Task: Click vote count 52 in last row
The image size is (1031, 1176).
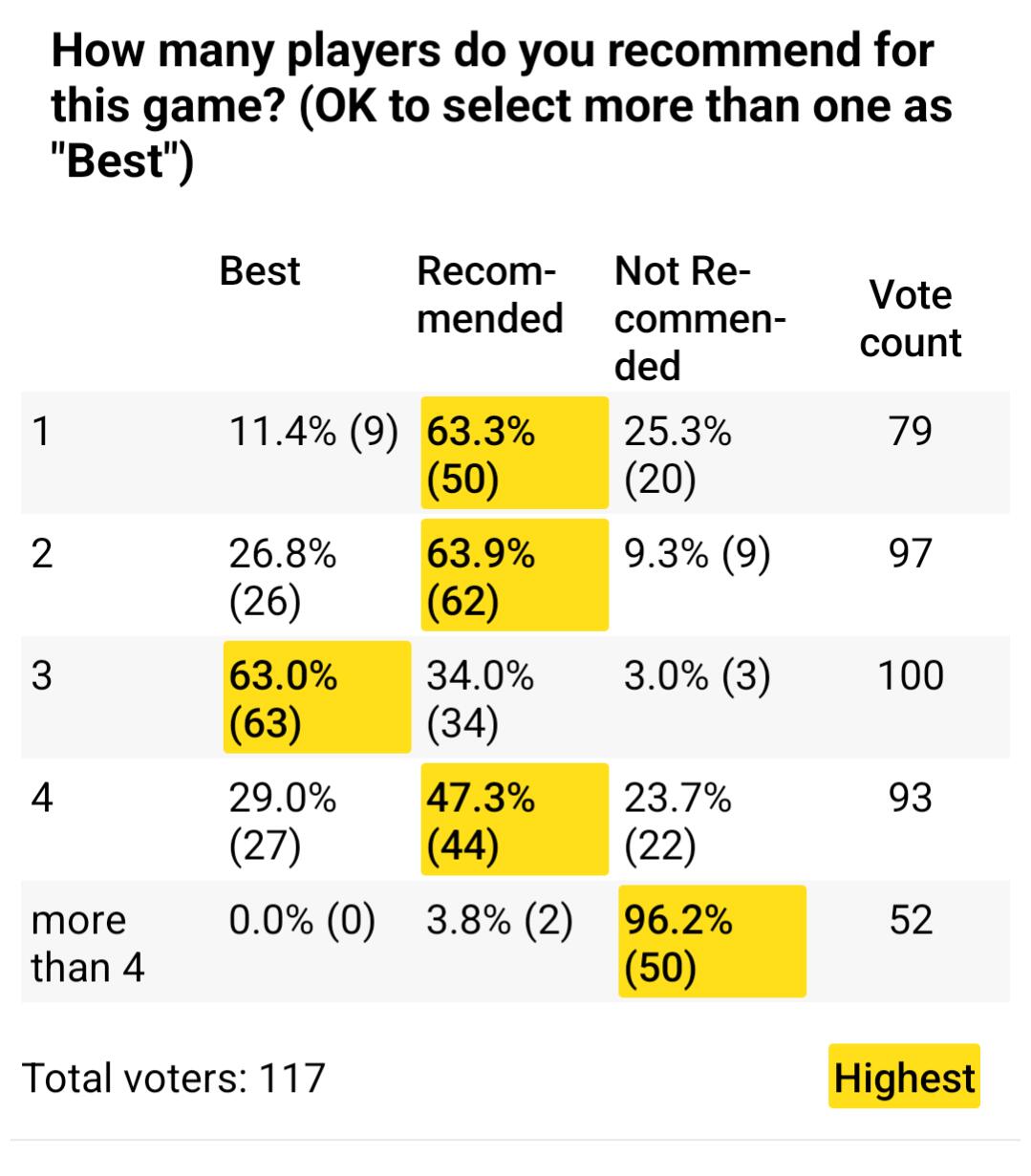Action: 910,920
